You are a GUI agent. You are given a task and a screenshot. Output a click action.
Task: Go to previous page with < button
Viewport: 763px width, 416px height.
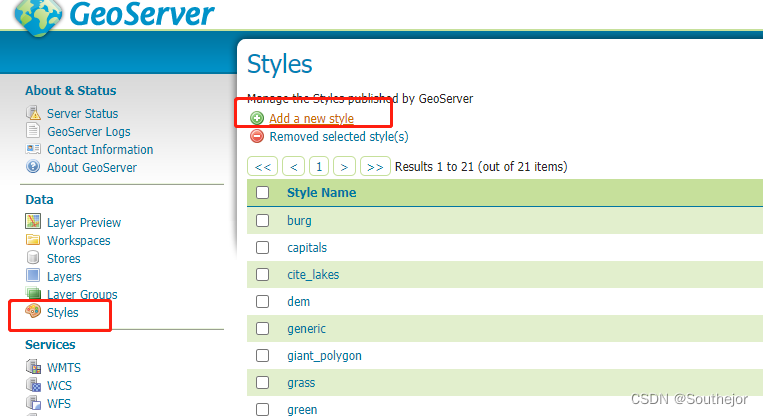click(x=293, y=166)
